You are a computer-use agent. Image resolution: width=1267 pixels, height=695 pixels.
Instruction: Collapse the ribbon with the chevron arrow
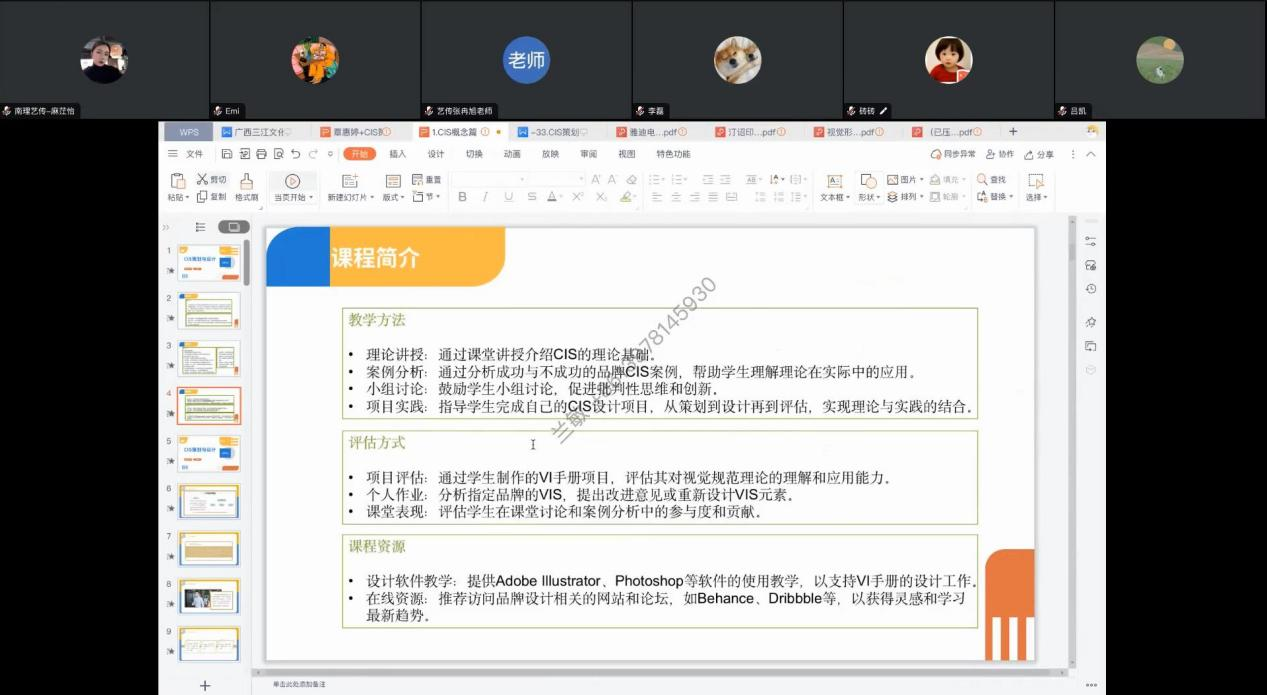[1090, 154]
